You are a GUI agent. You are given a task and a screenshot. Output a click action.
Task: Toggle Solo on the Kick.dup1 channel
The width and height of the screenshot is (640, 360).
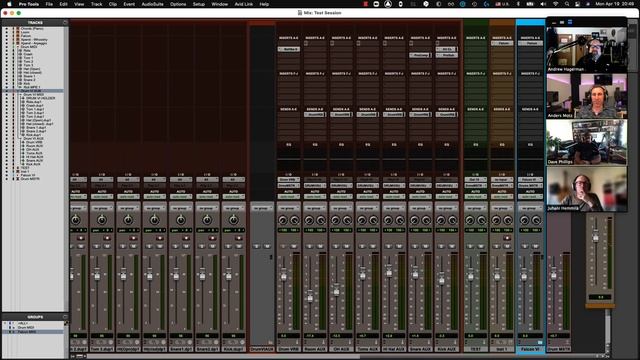coord(228,246)
